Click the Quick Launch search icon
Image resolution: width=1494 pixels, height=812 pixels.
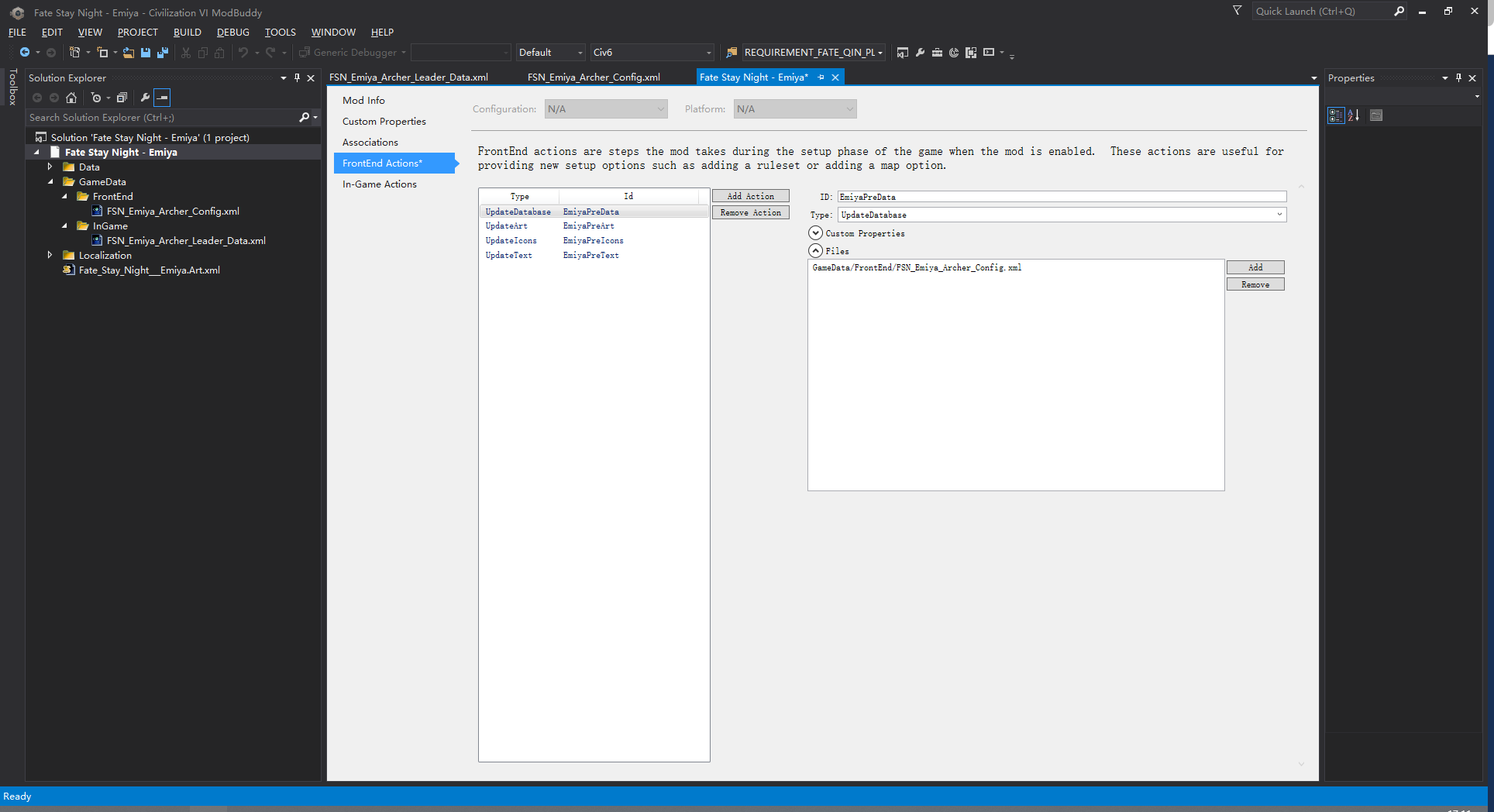(x=1399, y=12)
